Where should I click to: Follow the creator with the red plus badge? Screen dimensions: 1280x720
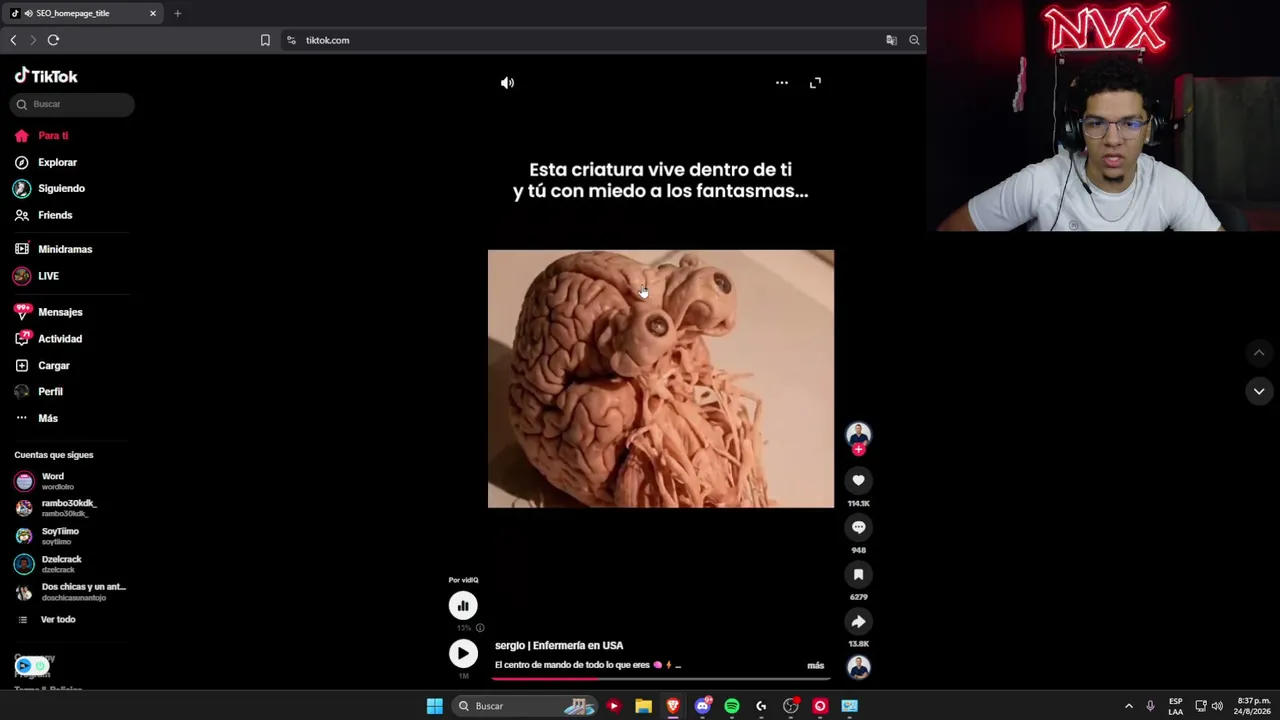pos(858,450)
